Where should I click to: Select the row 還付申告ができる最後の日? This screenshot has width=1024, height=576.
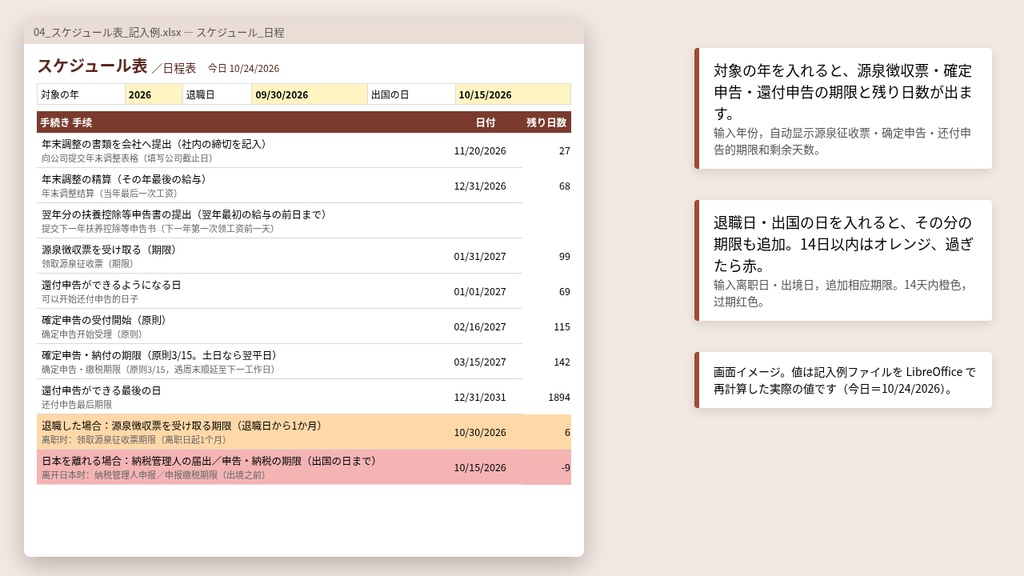(x=304, y=397)
